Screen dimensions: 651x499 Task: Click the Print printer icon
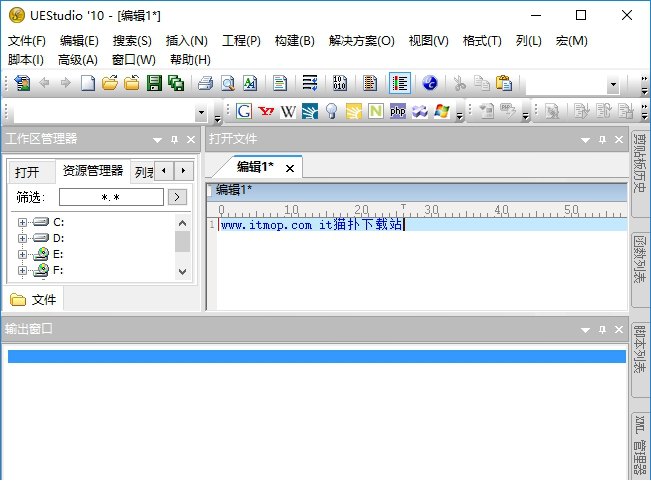206,83
